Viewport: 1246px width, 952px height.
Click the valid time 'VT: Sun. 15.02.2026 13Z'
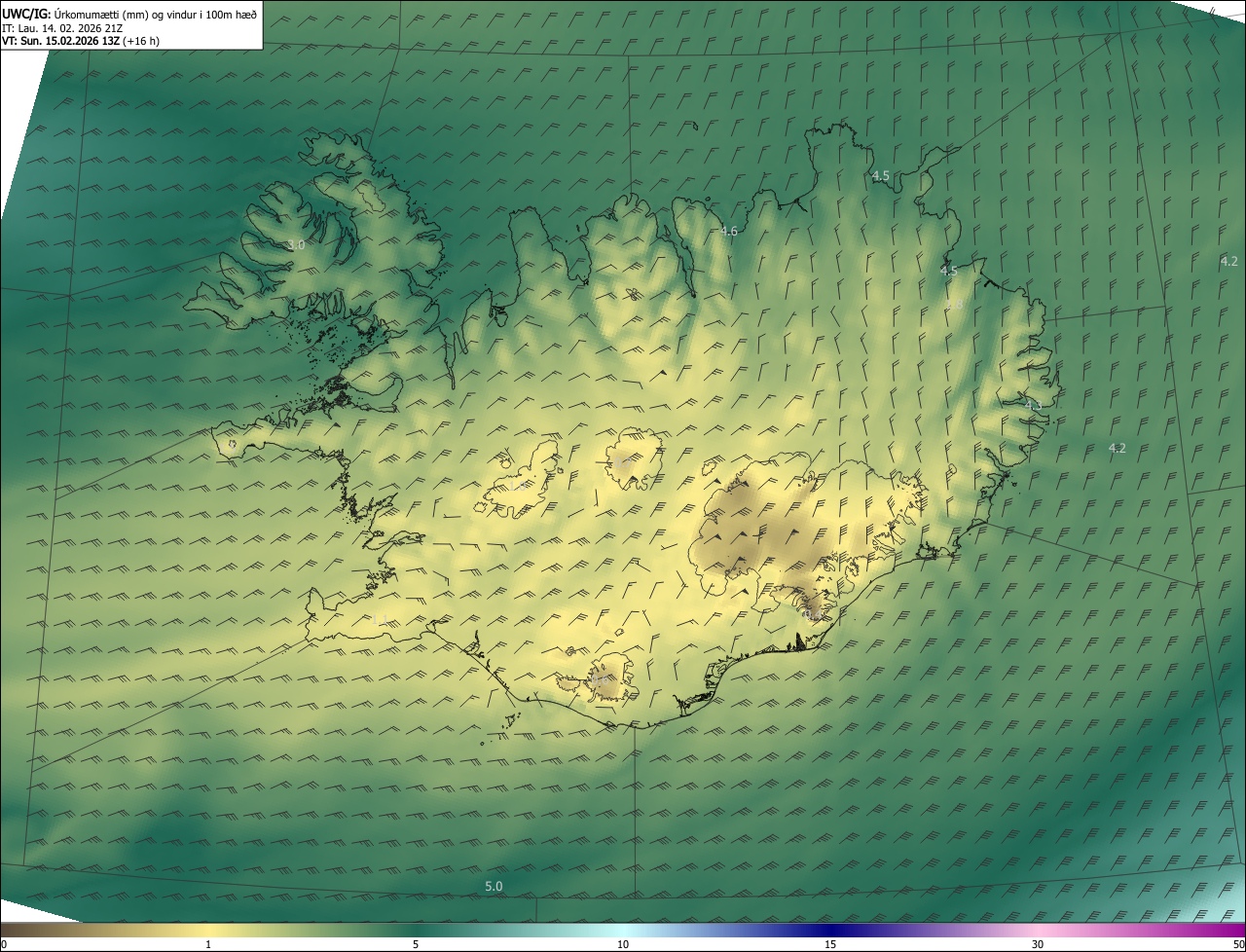60,42
